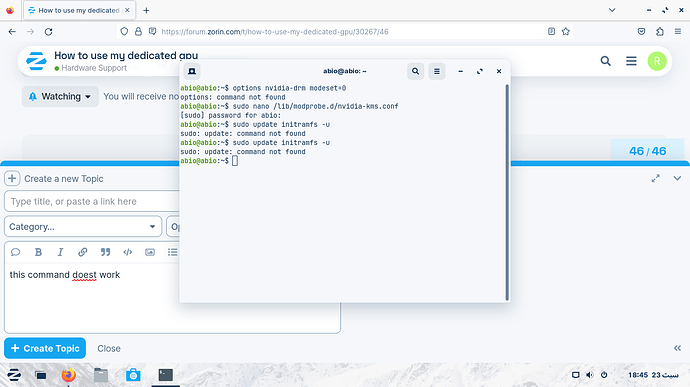Open Files folder from taskbar

(101, 375)
